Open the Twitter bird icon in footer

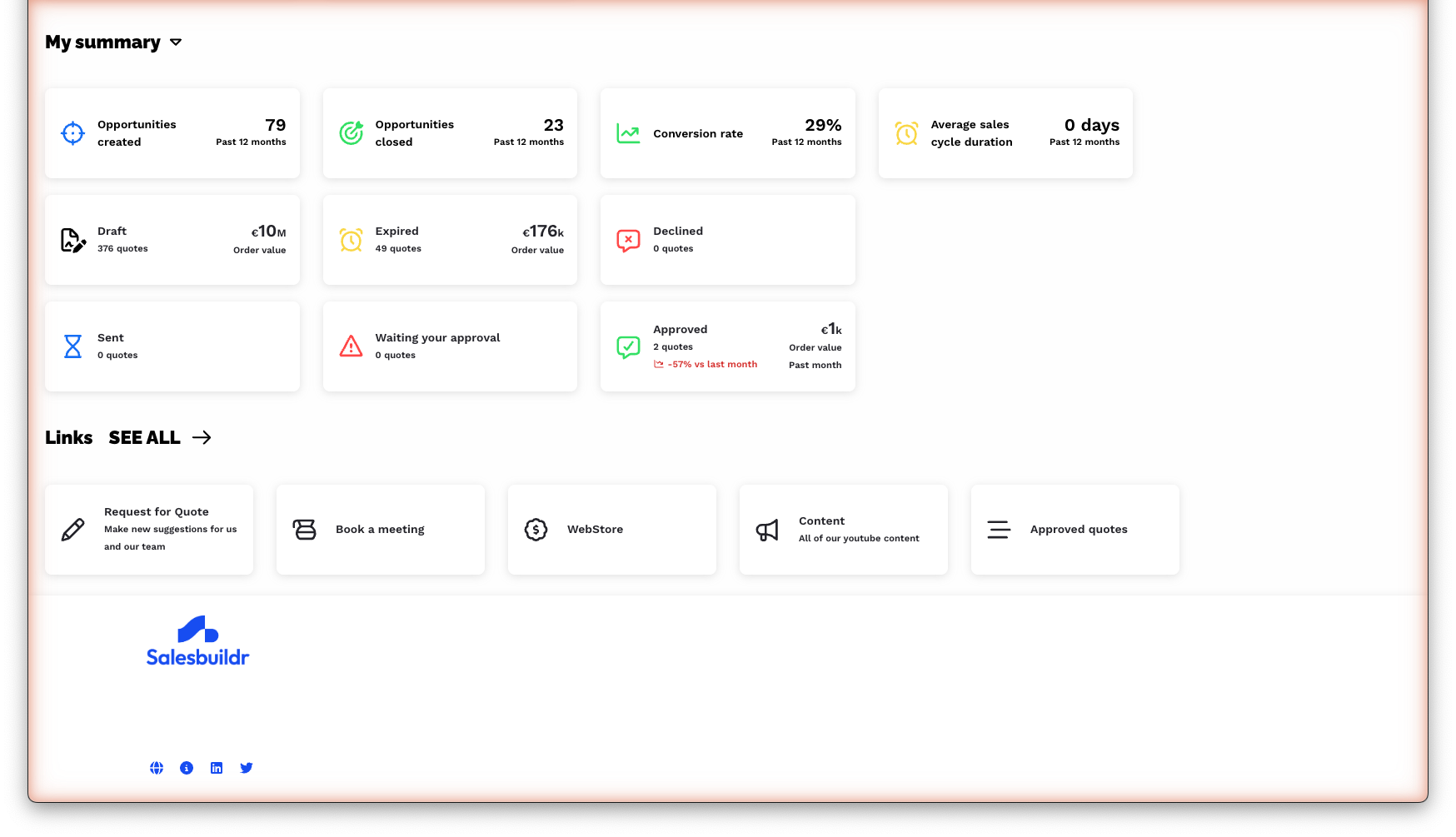point(247,768)
